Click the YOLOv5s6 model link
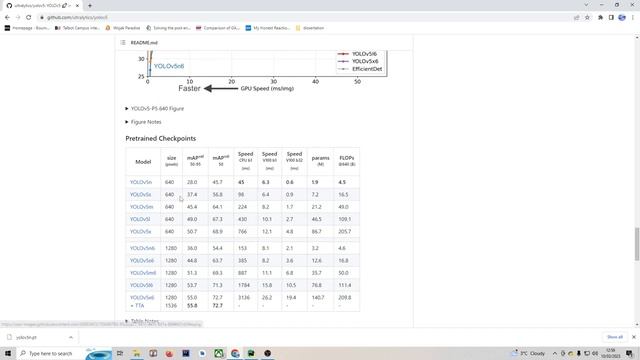This screenshot has width=640, height=360. point(142,260)
